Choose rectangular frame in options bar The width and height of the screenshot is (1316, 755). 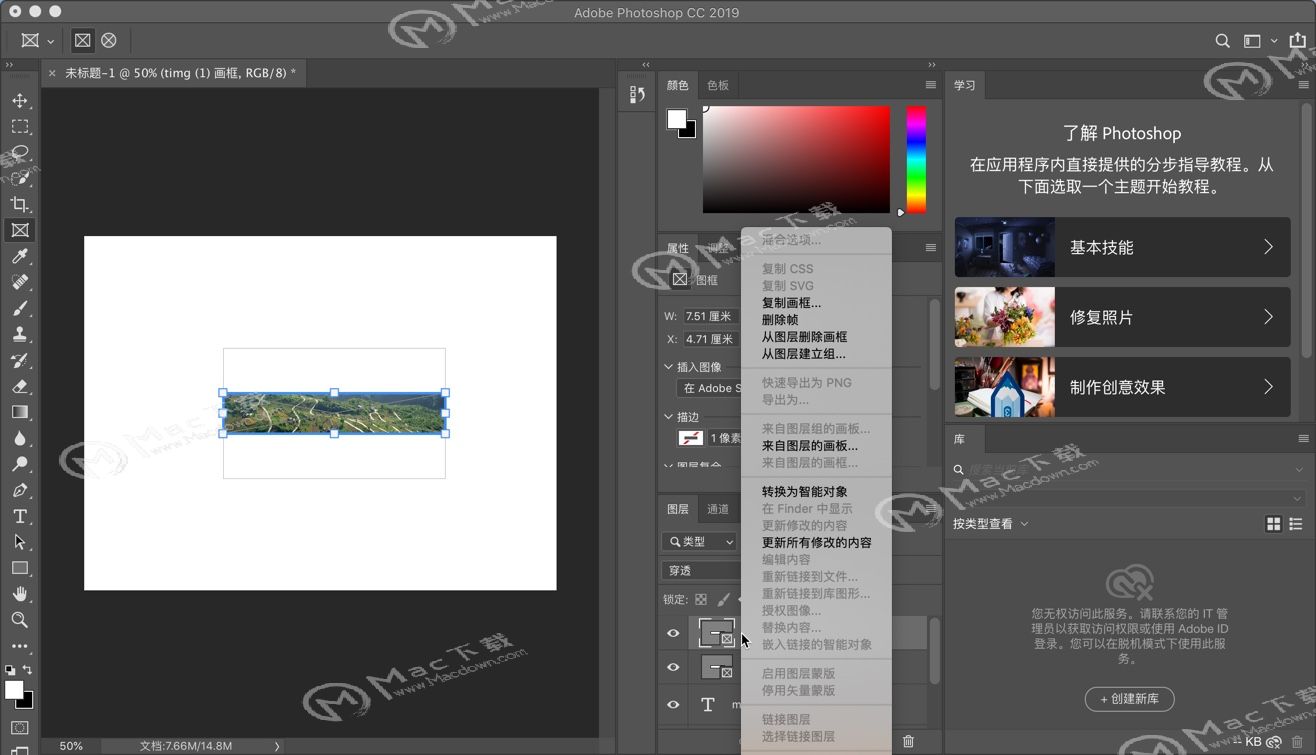83,40
